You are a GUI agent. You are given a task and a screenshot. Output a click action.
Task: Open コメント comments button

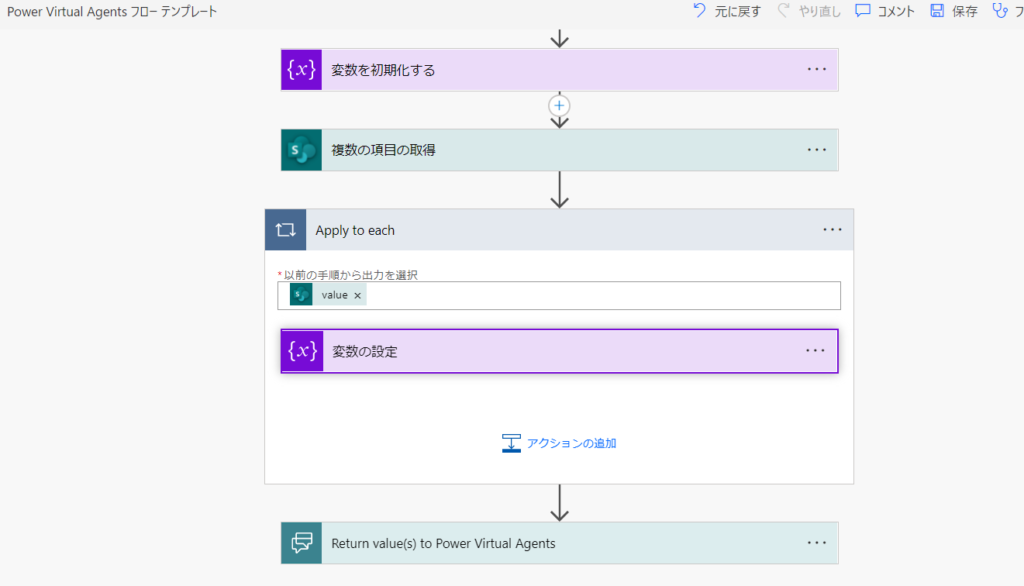coord(885,11)
